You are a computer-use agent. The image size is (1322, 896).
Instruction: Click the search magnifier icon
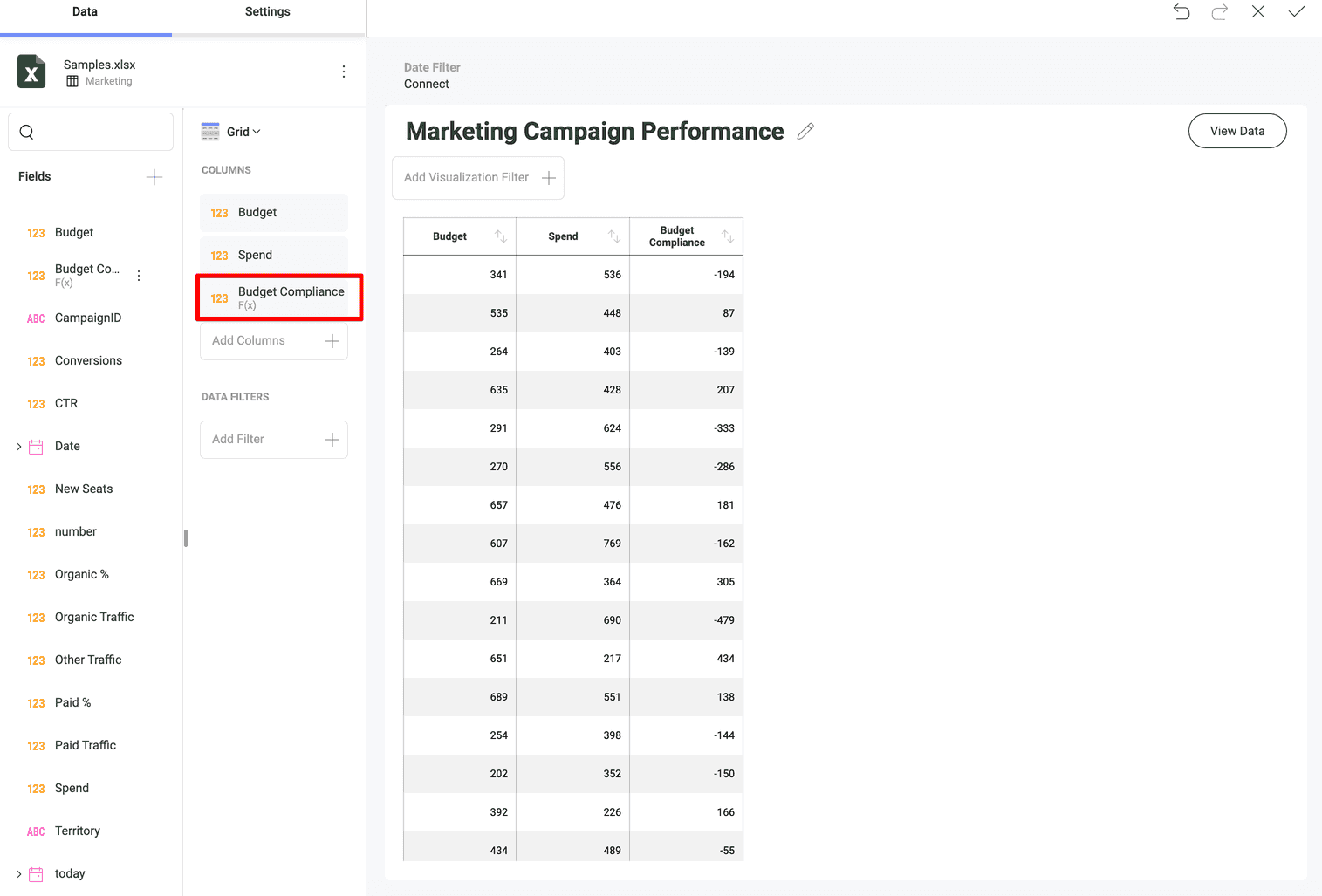pyautogui.click(x=27, y=132)
